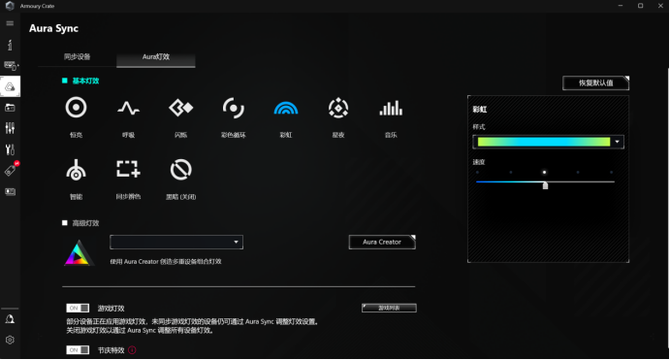Click the rainbow gradient style preview

pos(544,142)
